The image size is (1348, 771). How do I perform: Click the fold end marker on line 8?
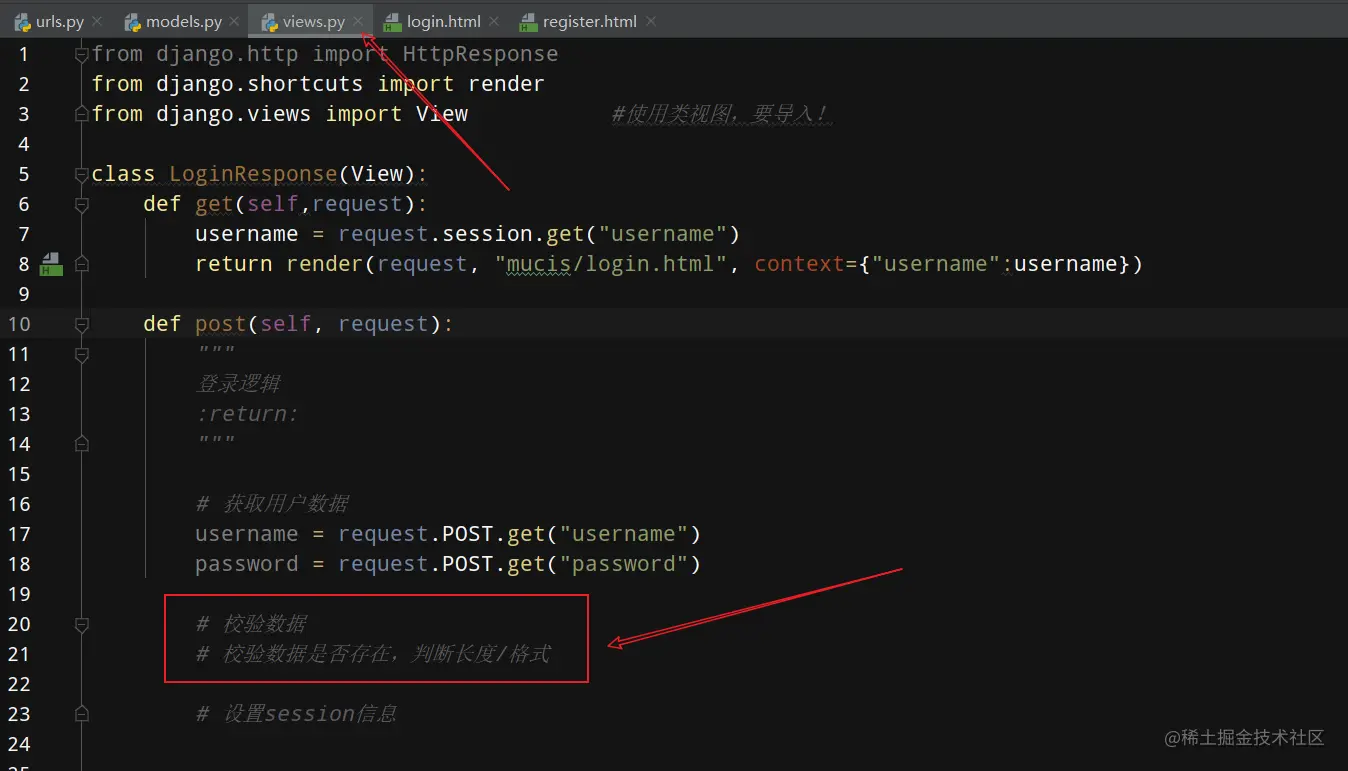point(82,264)
